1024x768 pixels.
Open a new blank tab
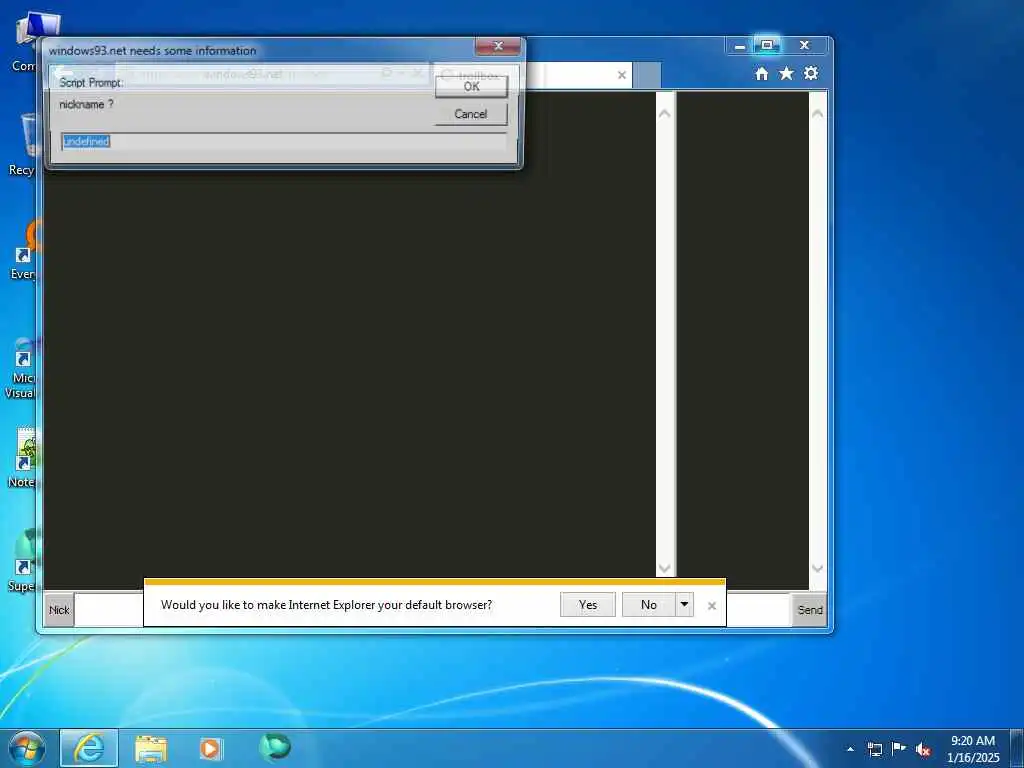(x=647, y=75)
